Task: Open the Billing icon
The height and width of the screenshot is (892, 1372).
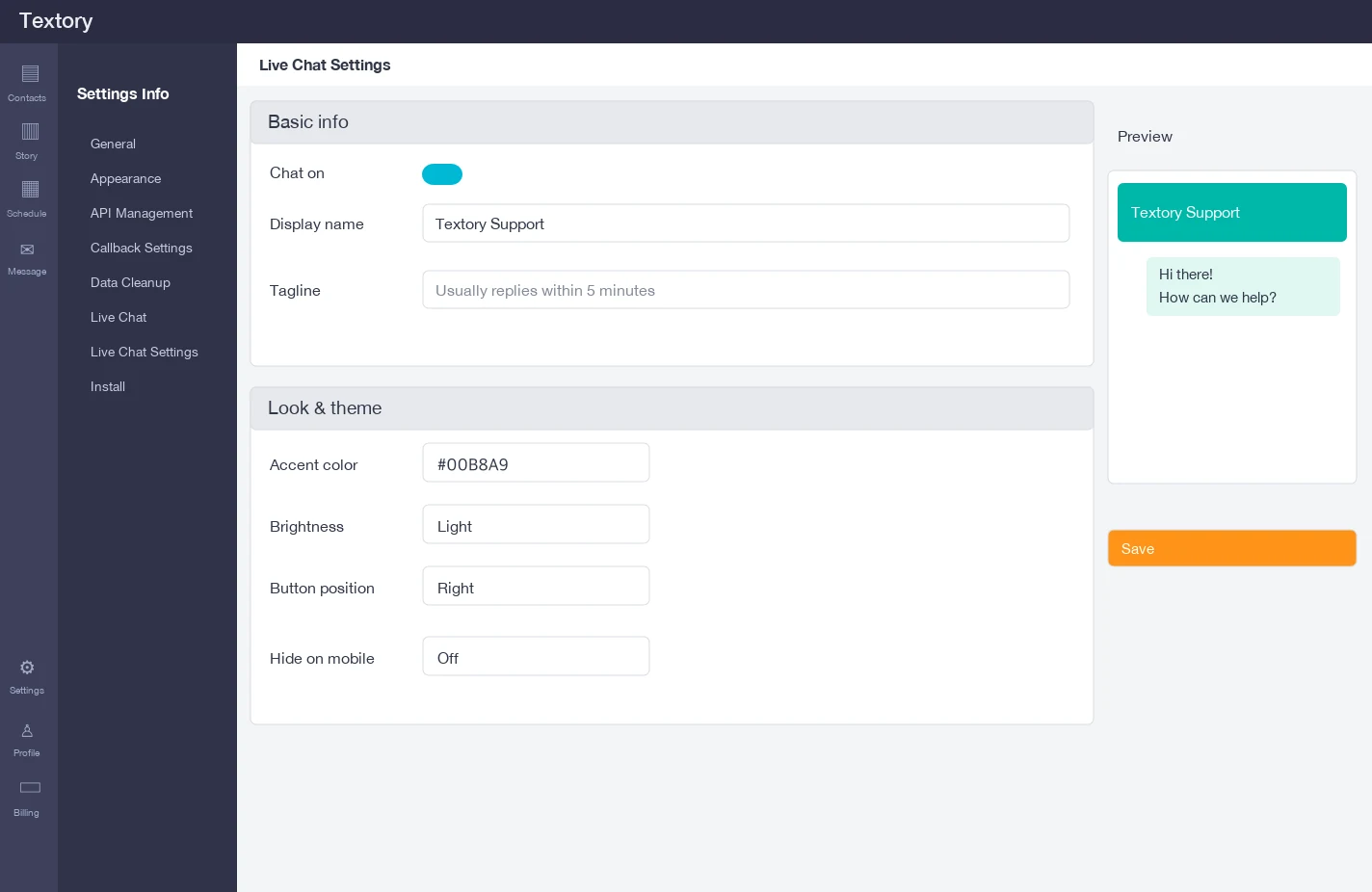Action: click(30, 788)
